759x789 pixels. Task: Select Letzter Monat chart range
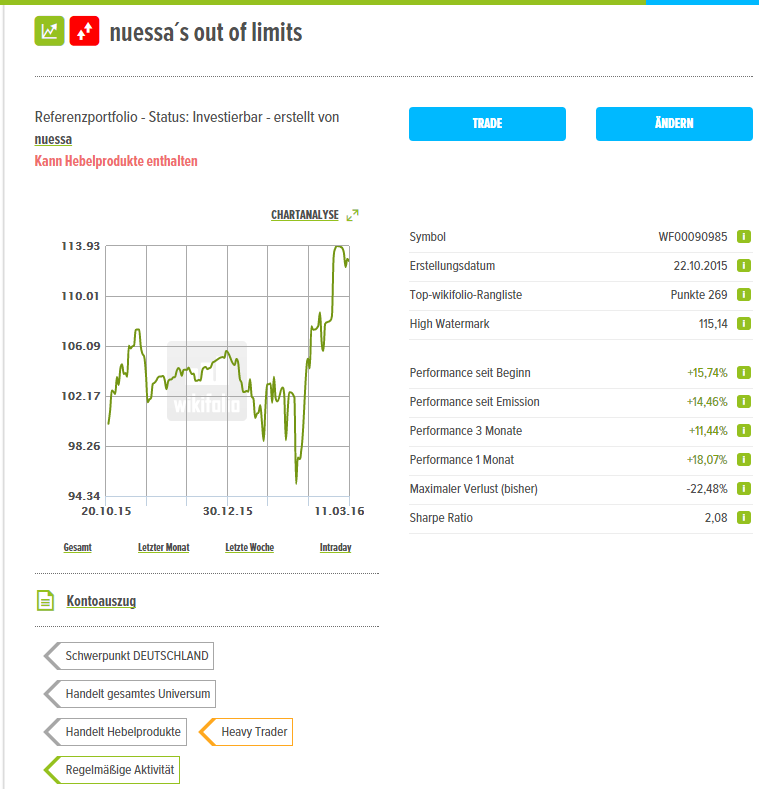point(163,548)
